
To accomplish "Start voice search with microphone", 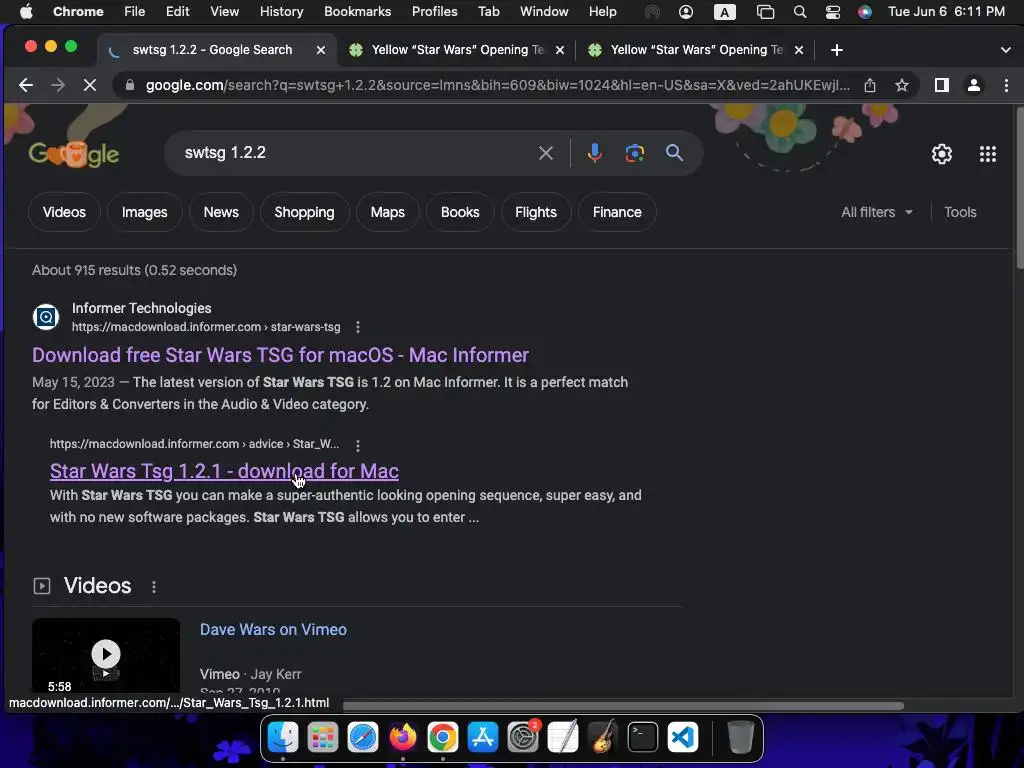I will pyautogui.click(x=594, y=153).
